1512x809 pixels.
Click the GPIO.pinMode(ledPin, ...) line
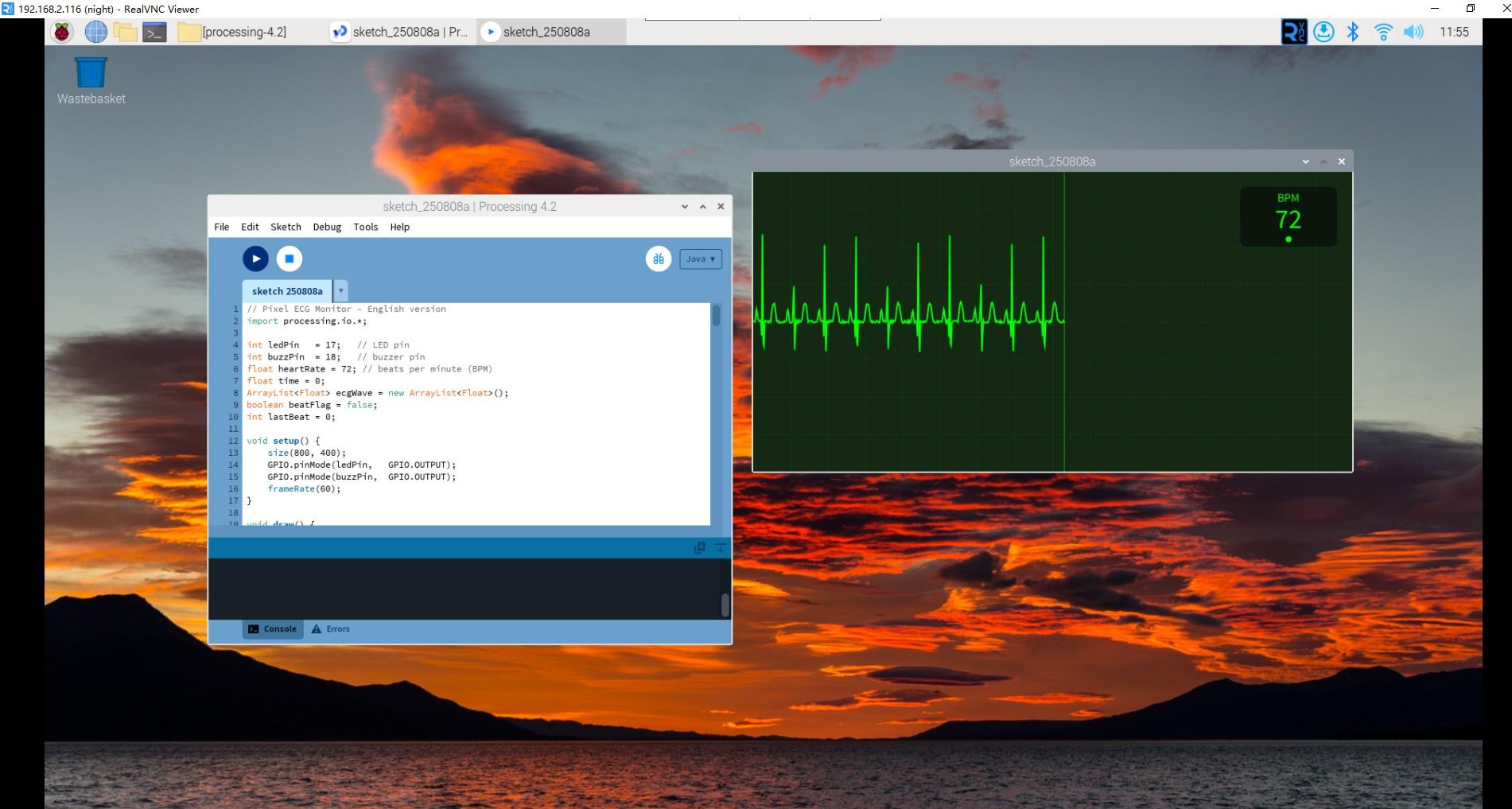tap(361, 465)
